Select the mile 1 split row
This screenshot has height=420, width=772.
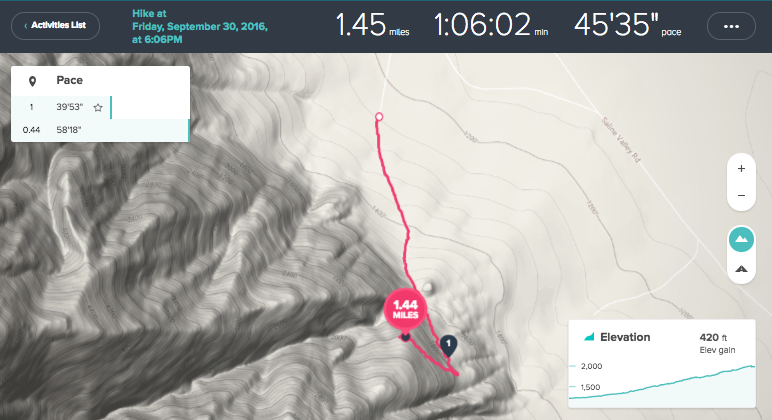click(x=62, y=107)
